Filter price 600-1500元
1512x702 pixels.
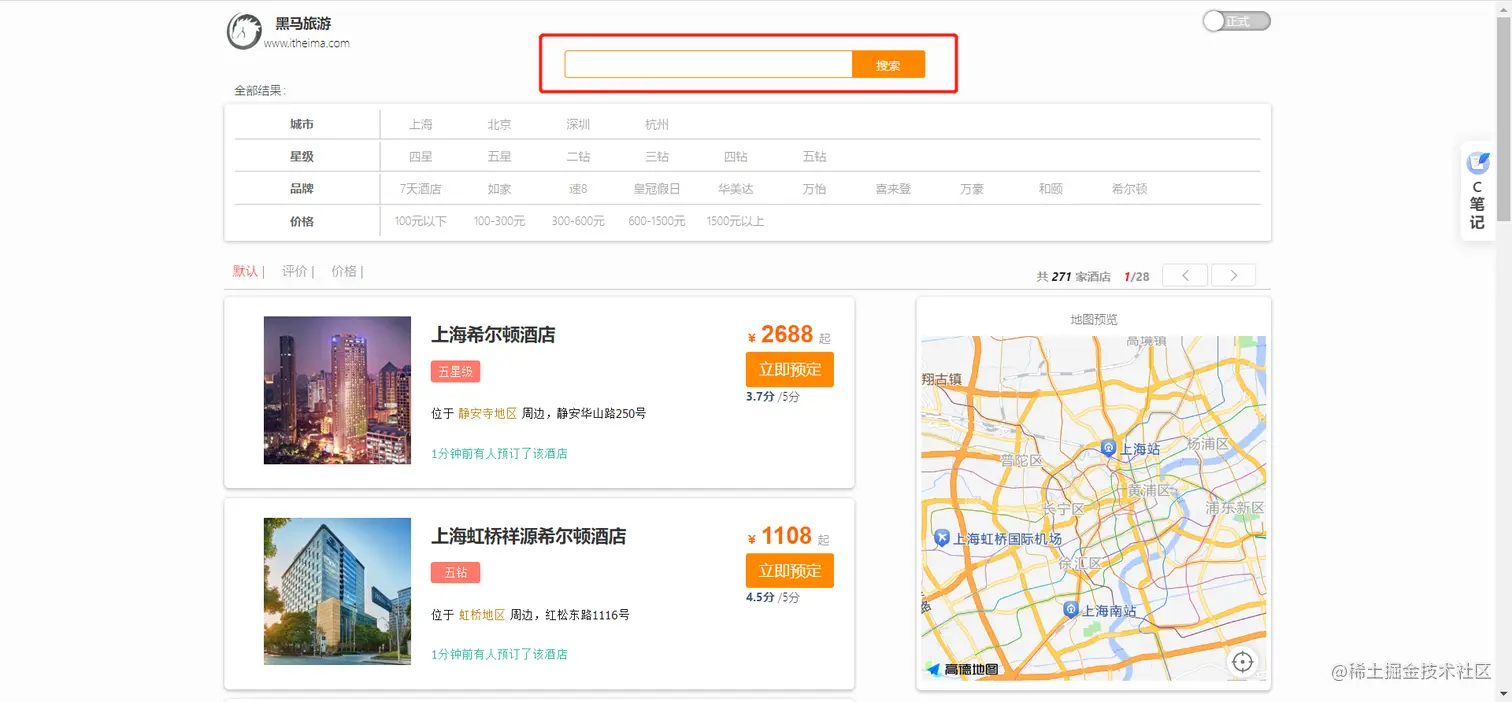[657, 221]
